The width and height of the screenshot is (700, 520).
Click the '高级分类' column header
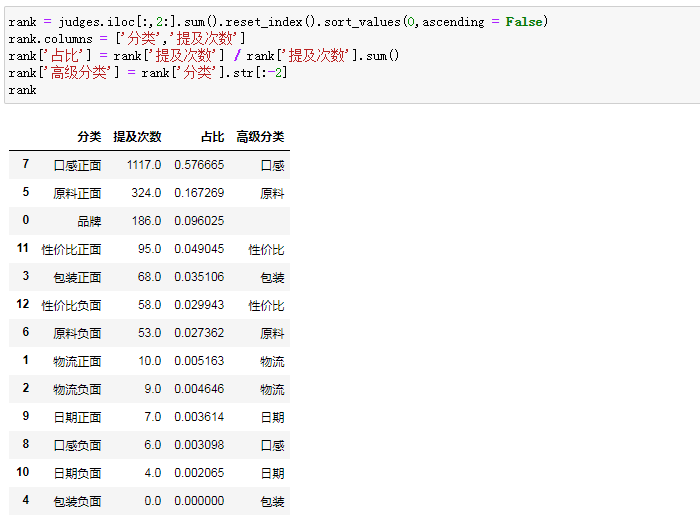pyautogui.click(x=260, y=137)
